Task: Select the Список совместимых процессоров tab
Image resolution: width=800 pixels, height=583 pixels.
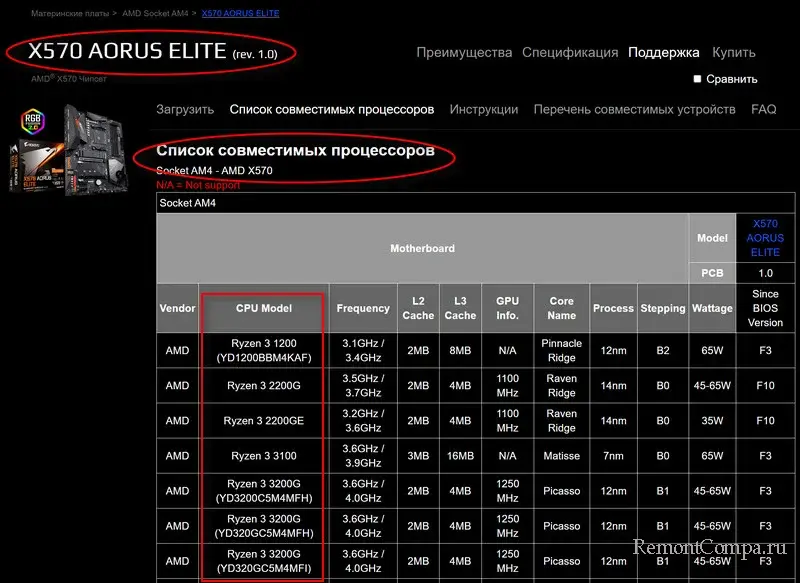Action: (x=332, y=109)
